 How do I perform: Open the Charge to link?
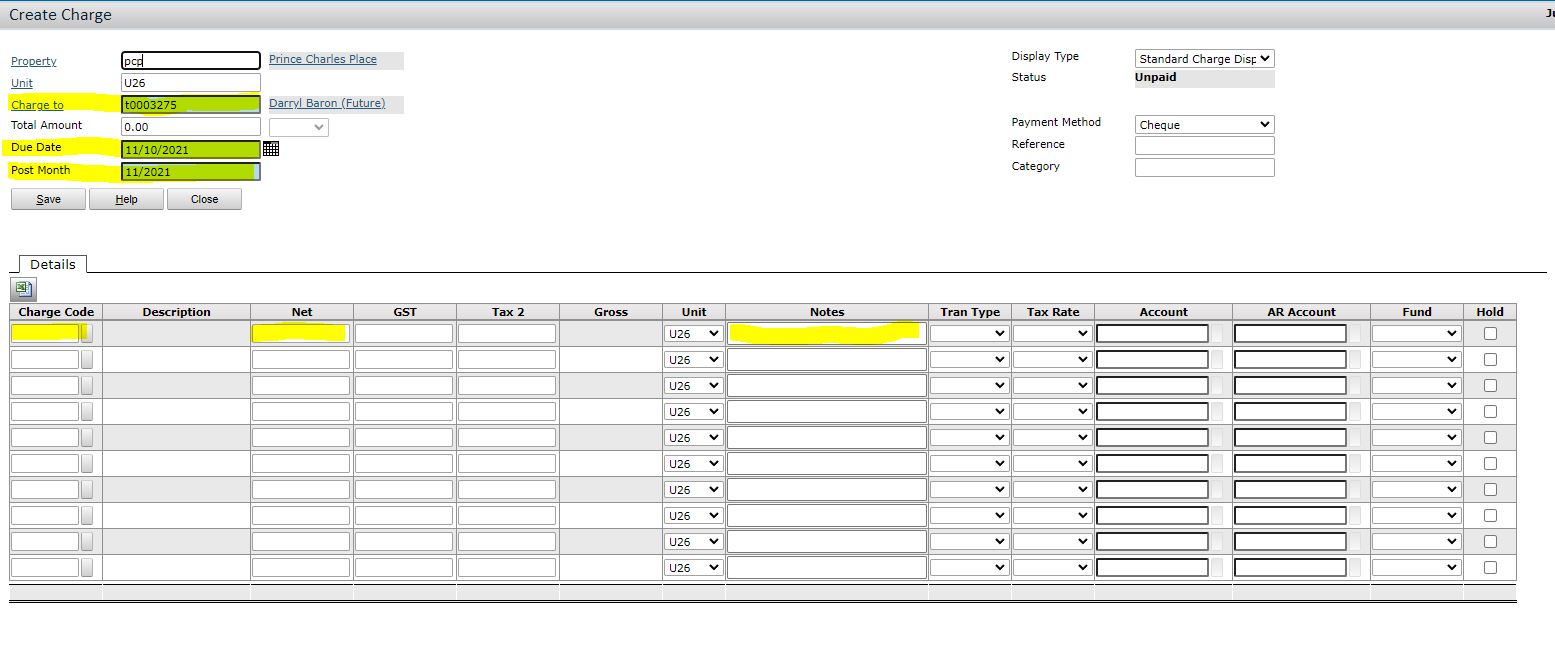pyautogui.click(x=37, y=105)
